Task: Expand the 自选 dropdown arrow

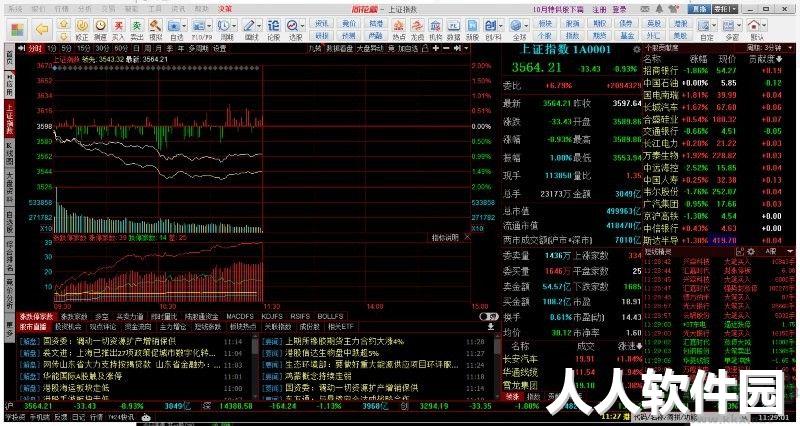Action: click(x=184, y=25)
